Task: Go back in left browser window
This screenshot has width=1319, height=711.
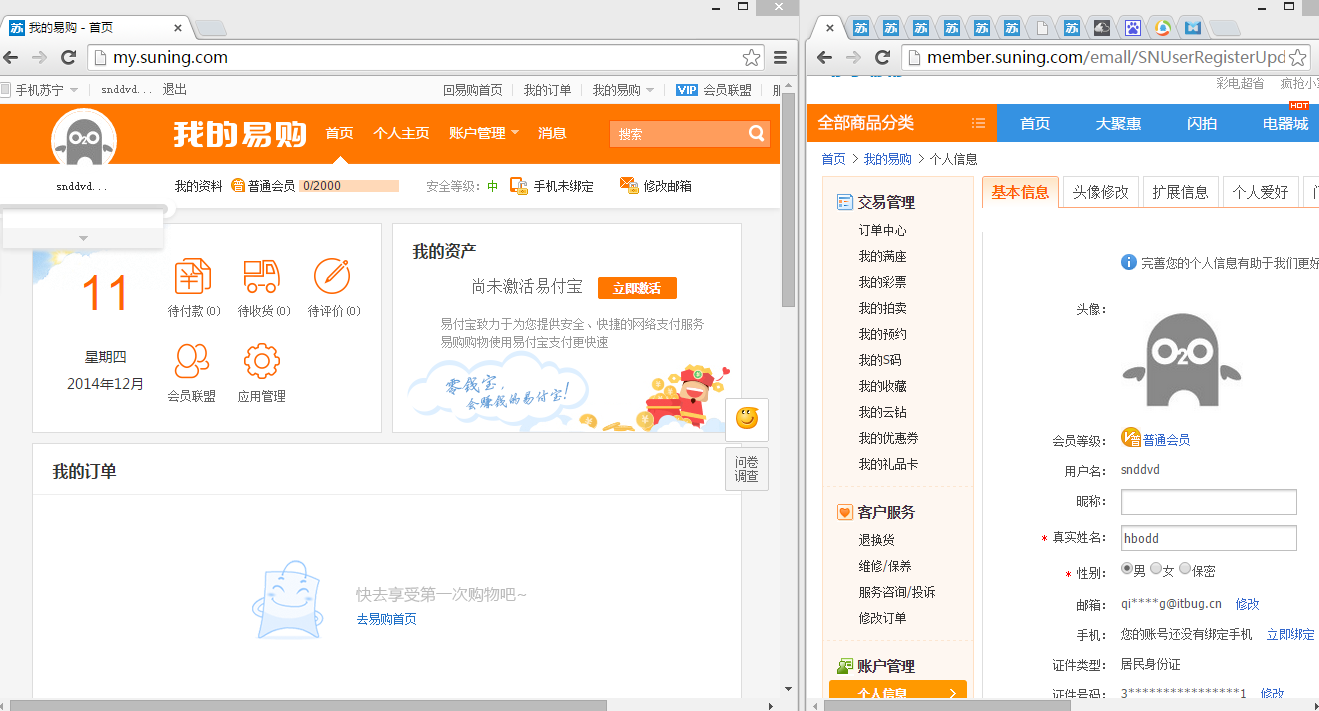Action: pyautogui.click(x=11, y=57)
